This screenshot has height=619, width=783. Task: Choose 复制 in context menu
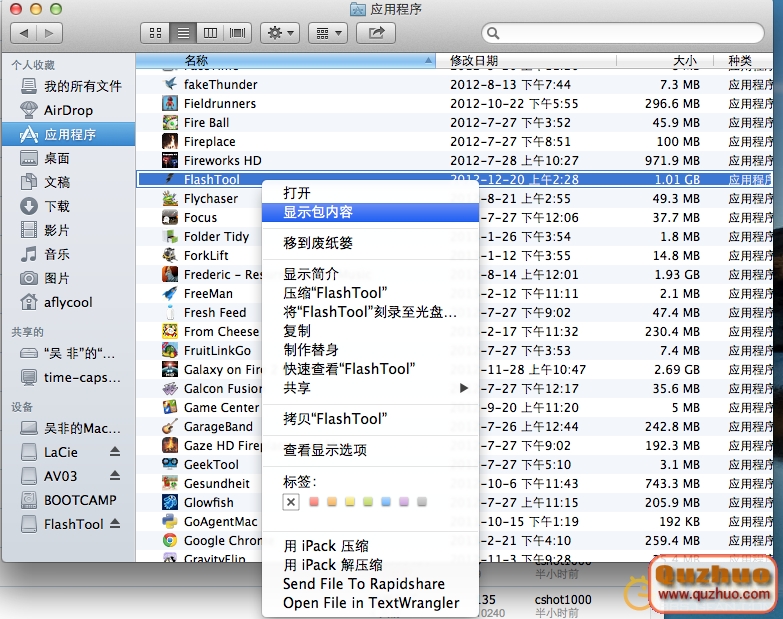click(x=370, y=331)
